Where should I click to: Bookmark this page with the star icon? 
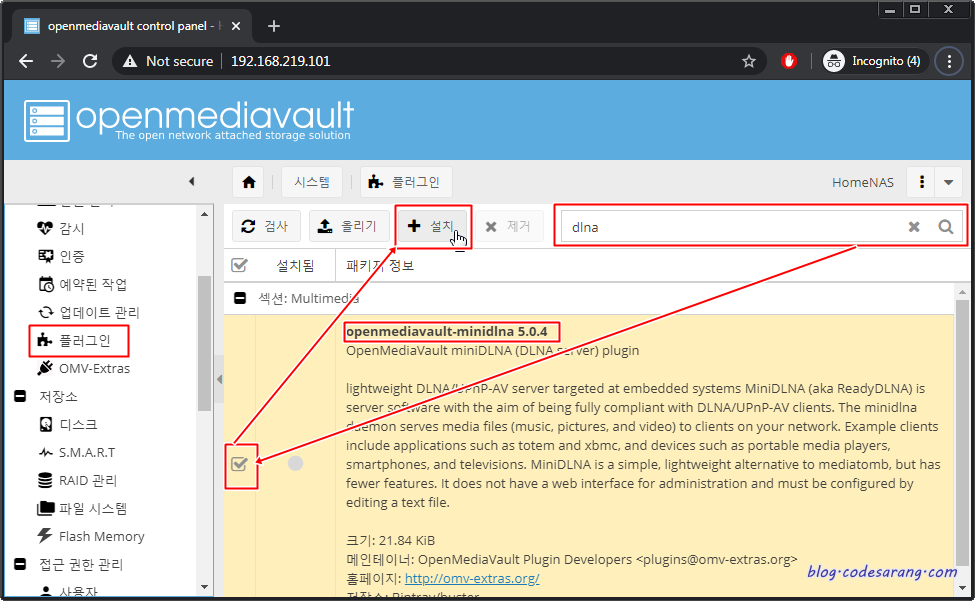749,61
